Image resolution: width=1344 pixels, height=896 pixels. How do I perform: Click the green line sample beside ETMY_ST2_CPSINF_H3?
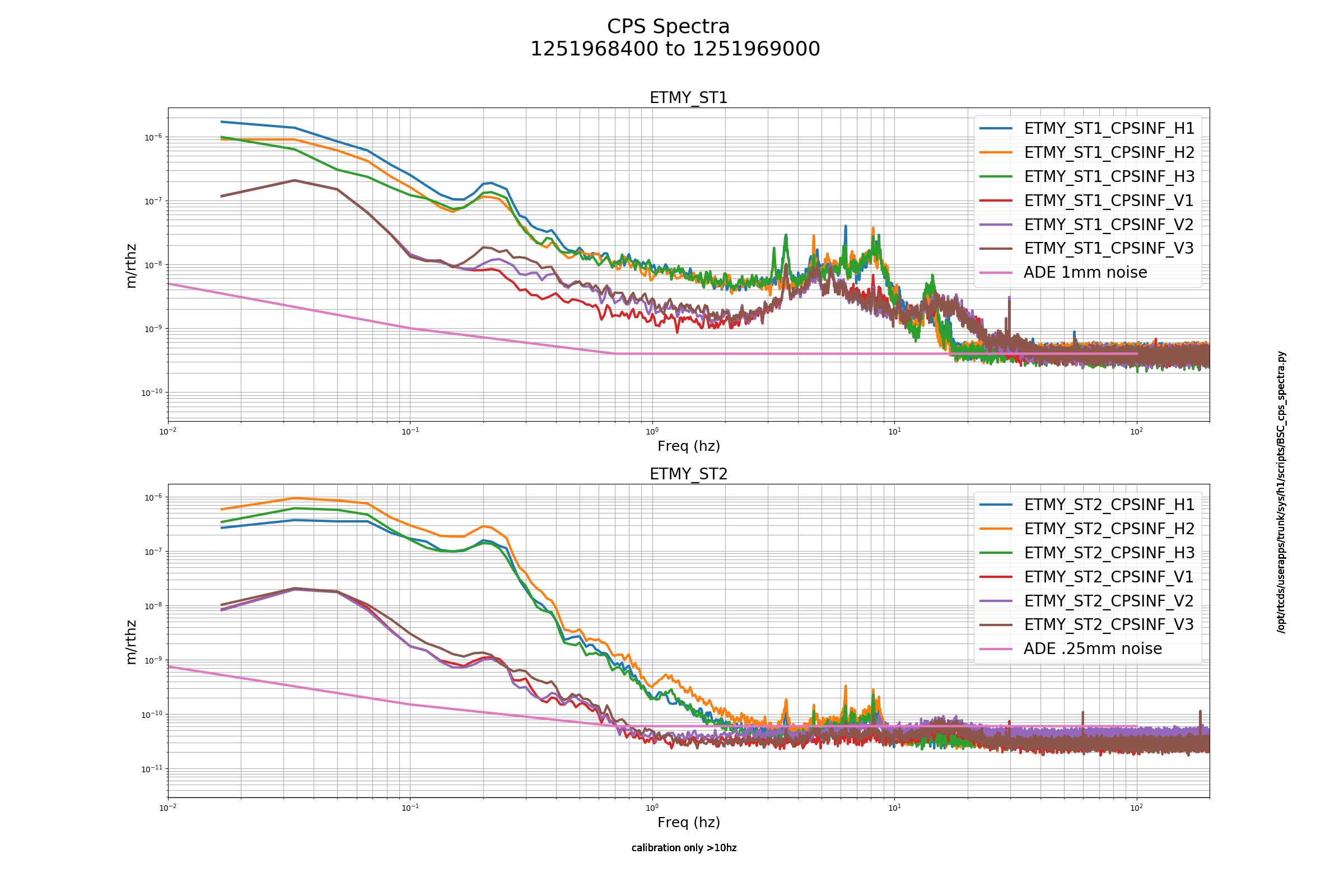coord(996,553)
